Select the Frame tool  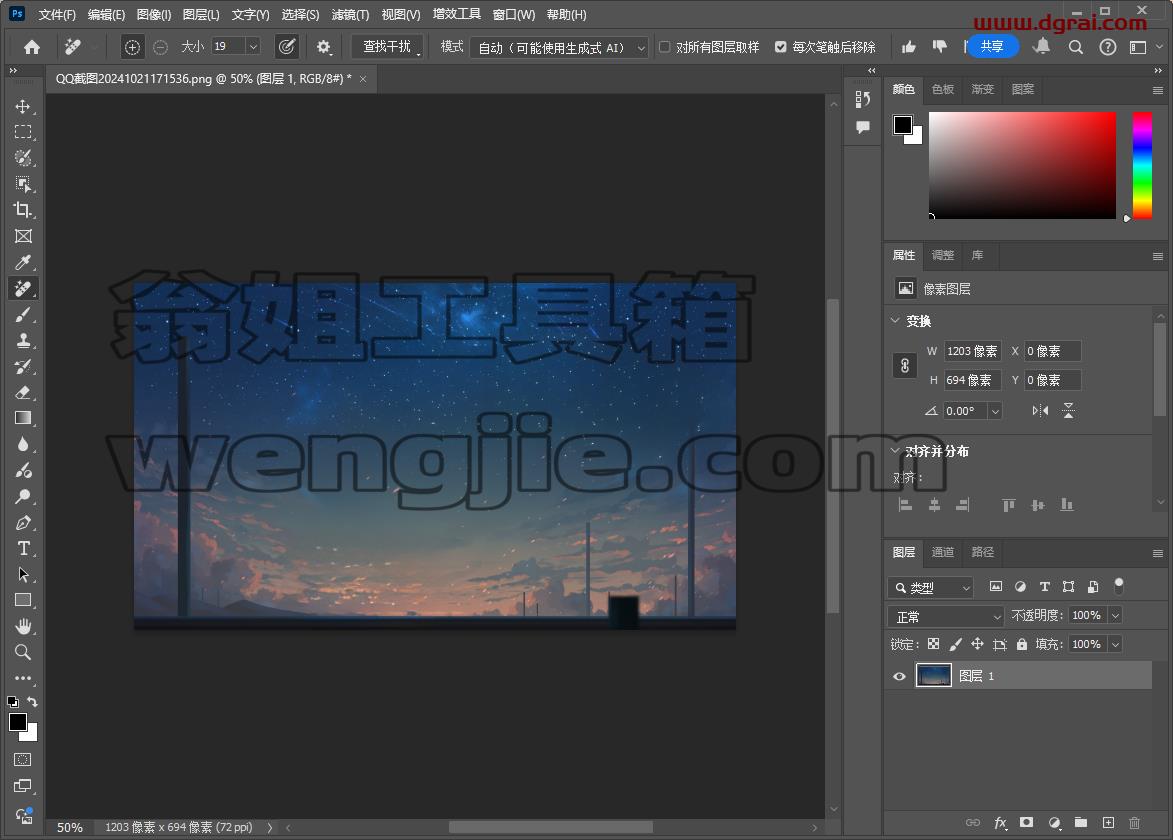click(22, 236)
